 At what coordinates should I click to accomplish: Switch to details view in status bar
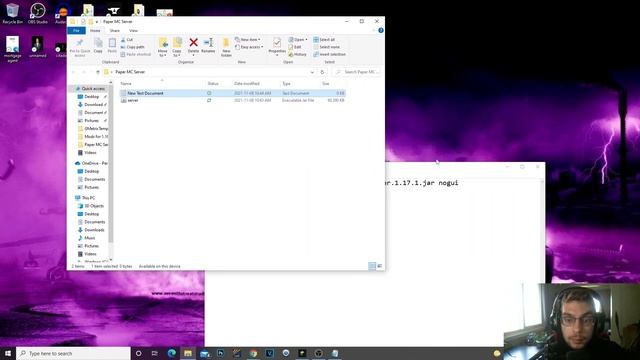coord(372,266)
